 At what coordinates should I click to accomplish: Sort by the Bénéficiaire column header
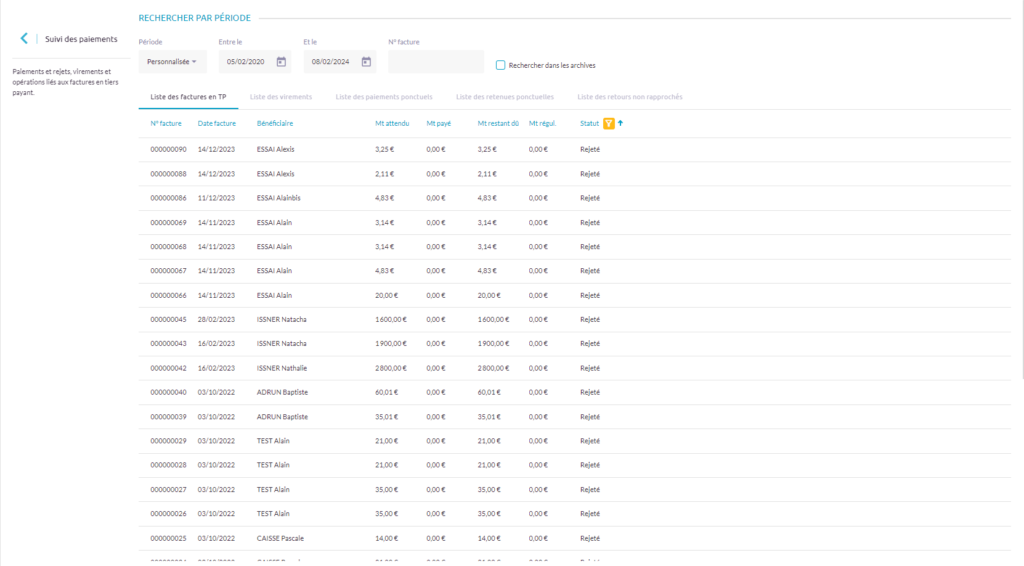tap(275, 123)
